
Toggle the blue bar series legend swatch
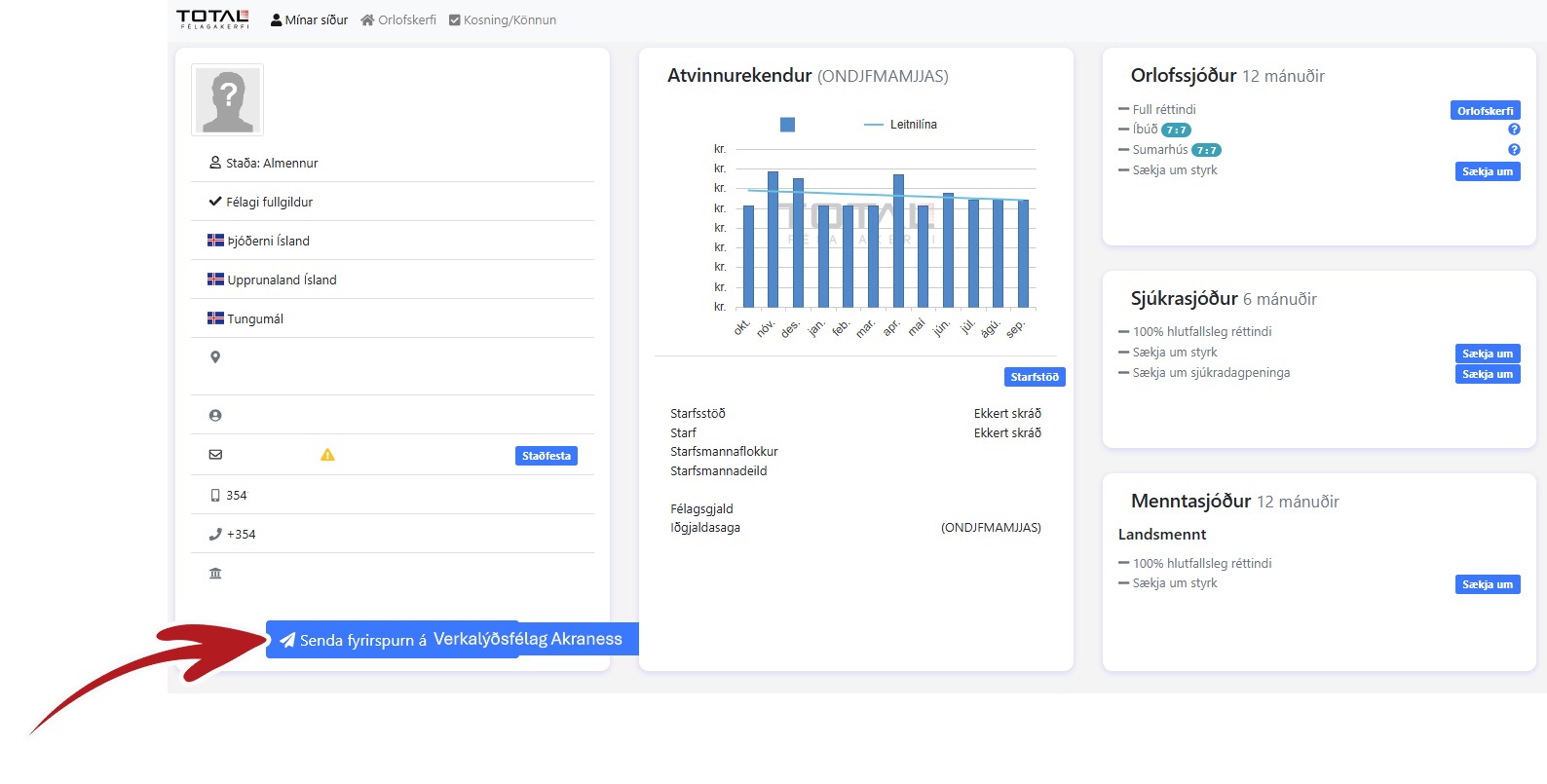point(787,125)
